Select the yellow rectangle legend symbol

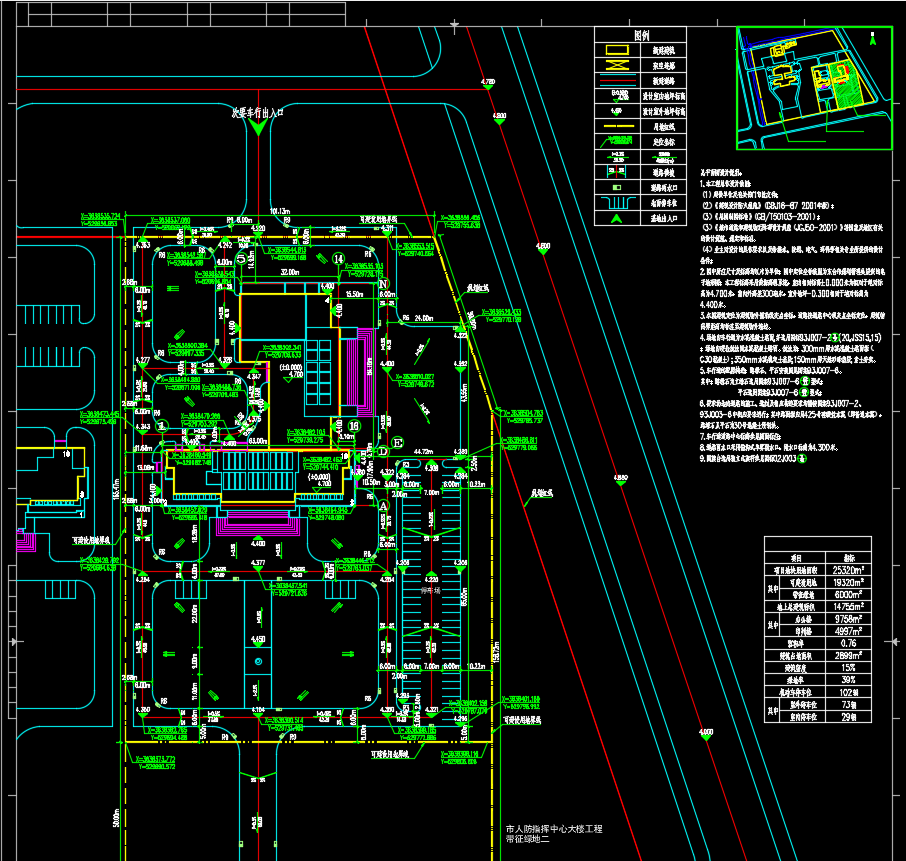[617, 50]
